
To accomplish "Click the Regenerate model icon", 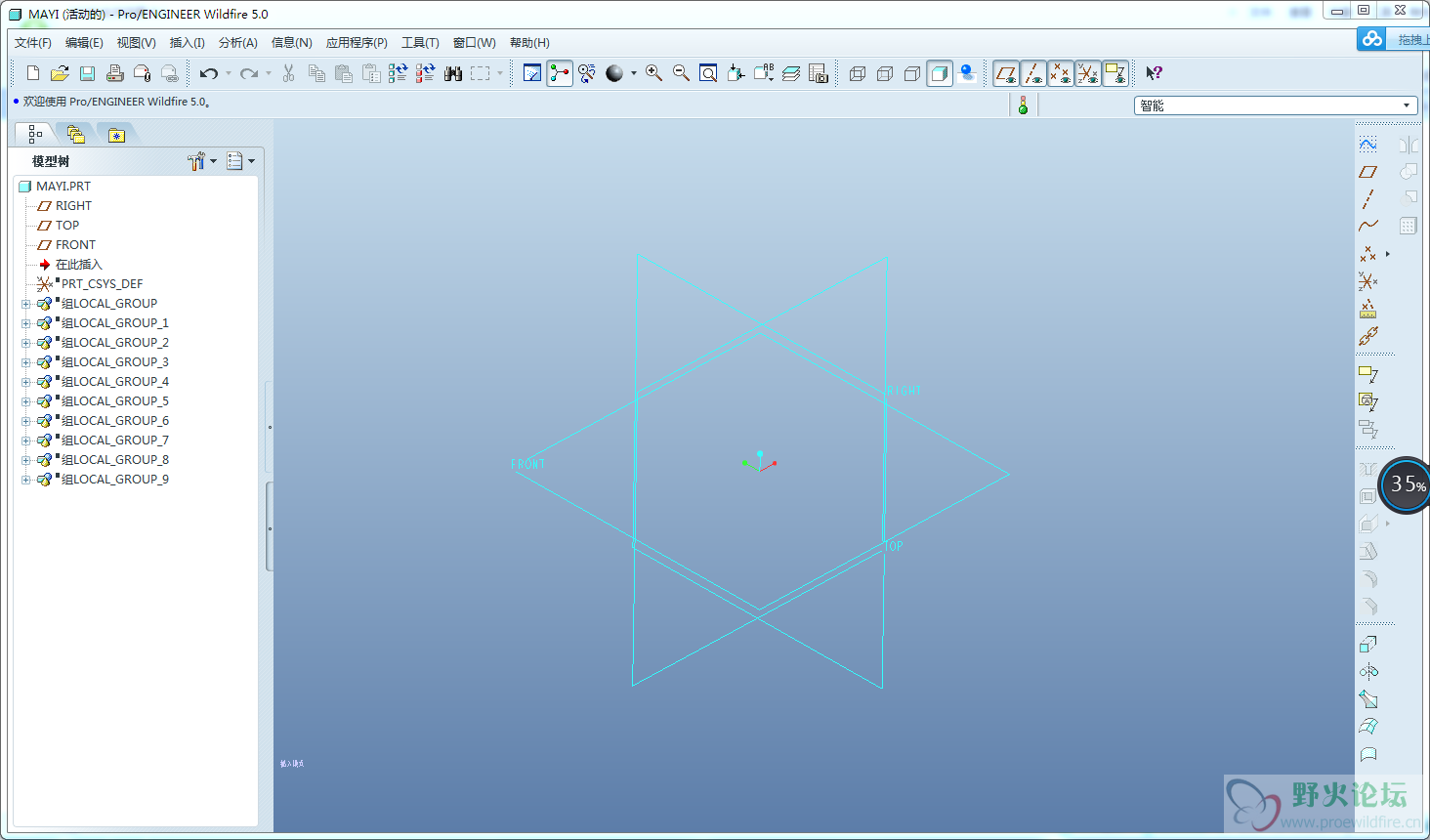I will (x=398, y=73).
